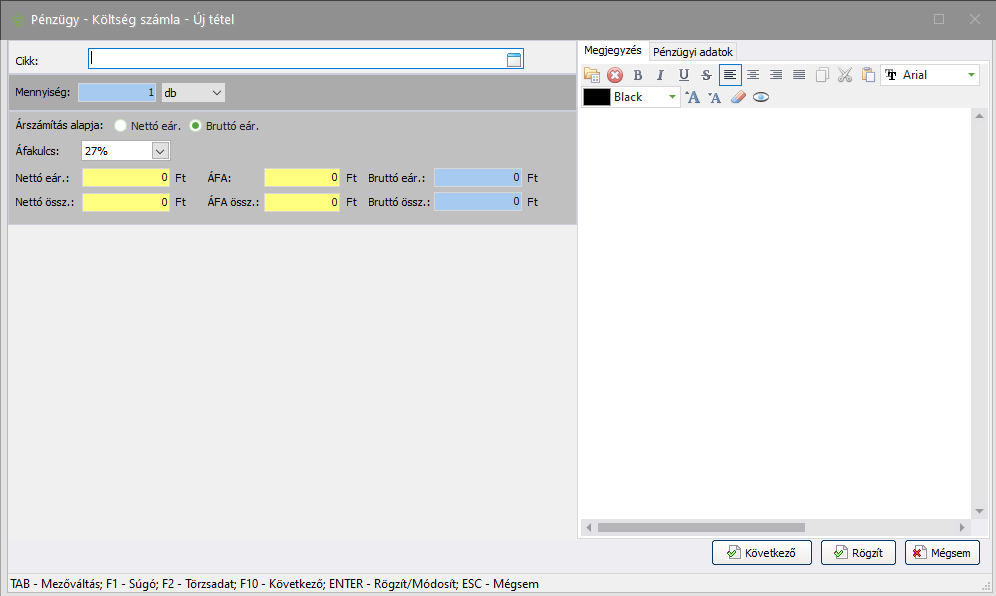Toggle italic text formatting
The width and height of the screenshot is (996, 596).
point(660,75)
